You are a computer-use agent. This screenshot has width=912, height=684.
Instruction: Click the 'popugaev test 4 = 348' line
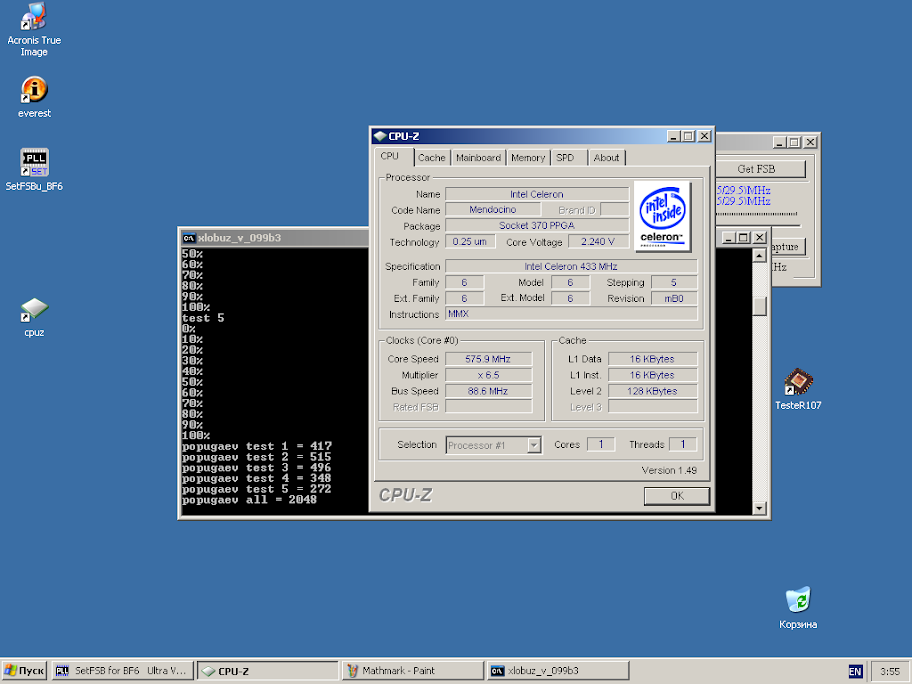coord(256,478)
